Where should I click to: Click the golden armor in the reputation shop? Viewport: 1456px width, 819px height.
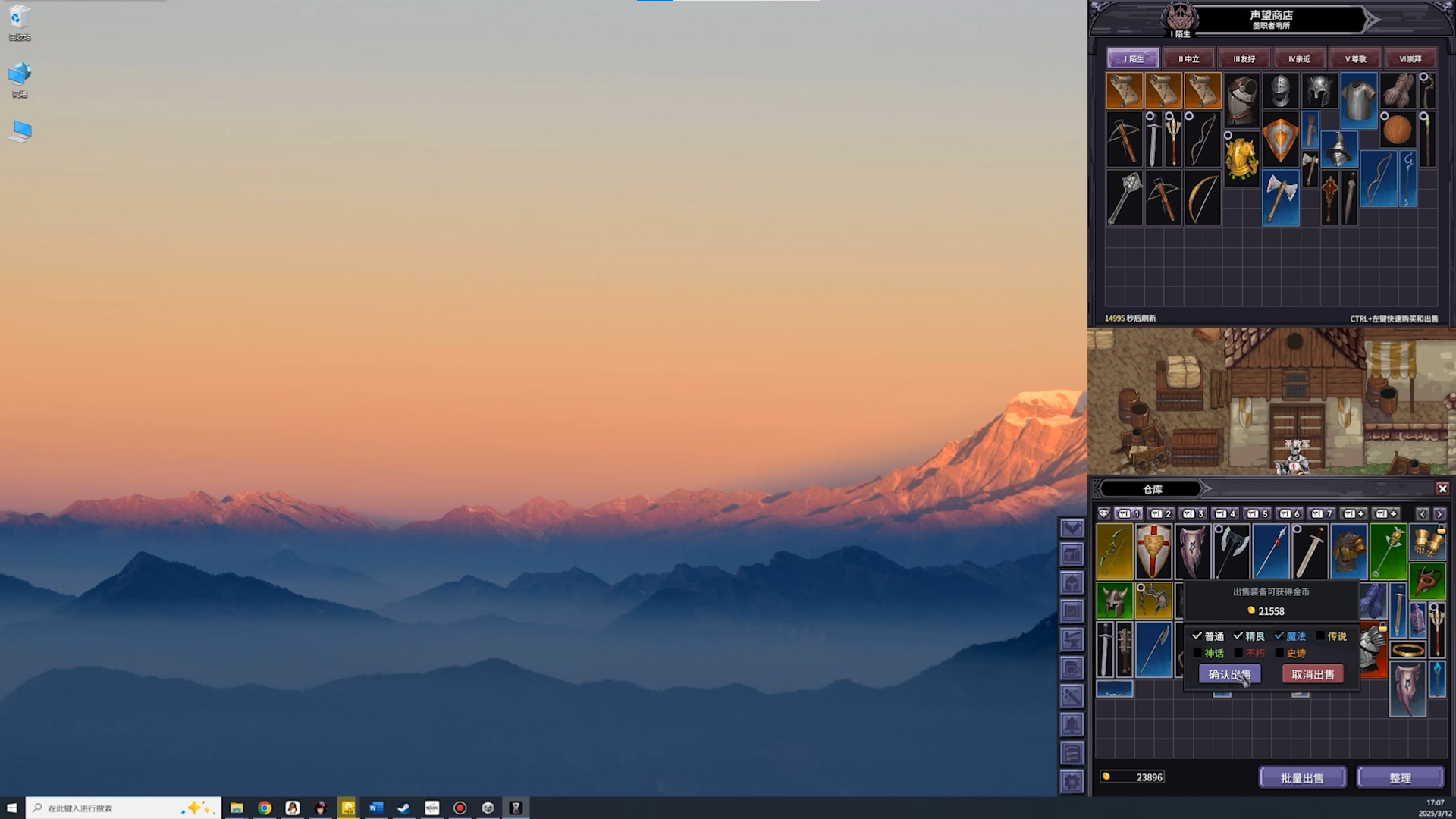pyautogui.click(x=1241, y=159)
